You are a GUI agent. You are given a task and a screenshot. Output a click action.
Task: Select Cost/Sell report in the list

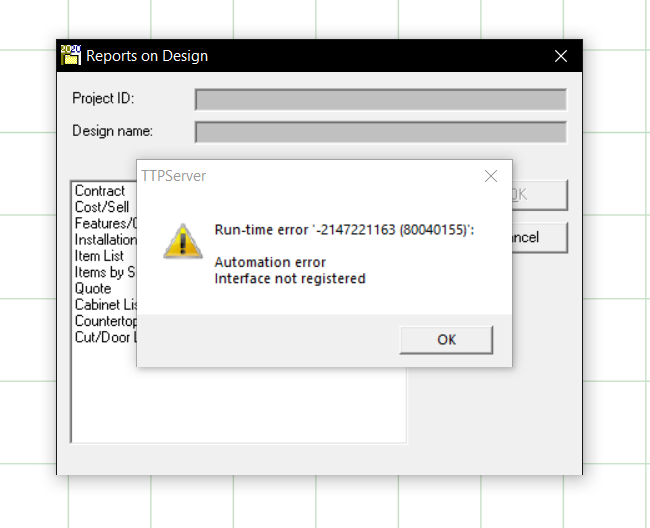pyautogui.click(x=102, y=207)
